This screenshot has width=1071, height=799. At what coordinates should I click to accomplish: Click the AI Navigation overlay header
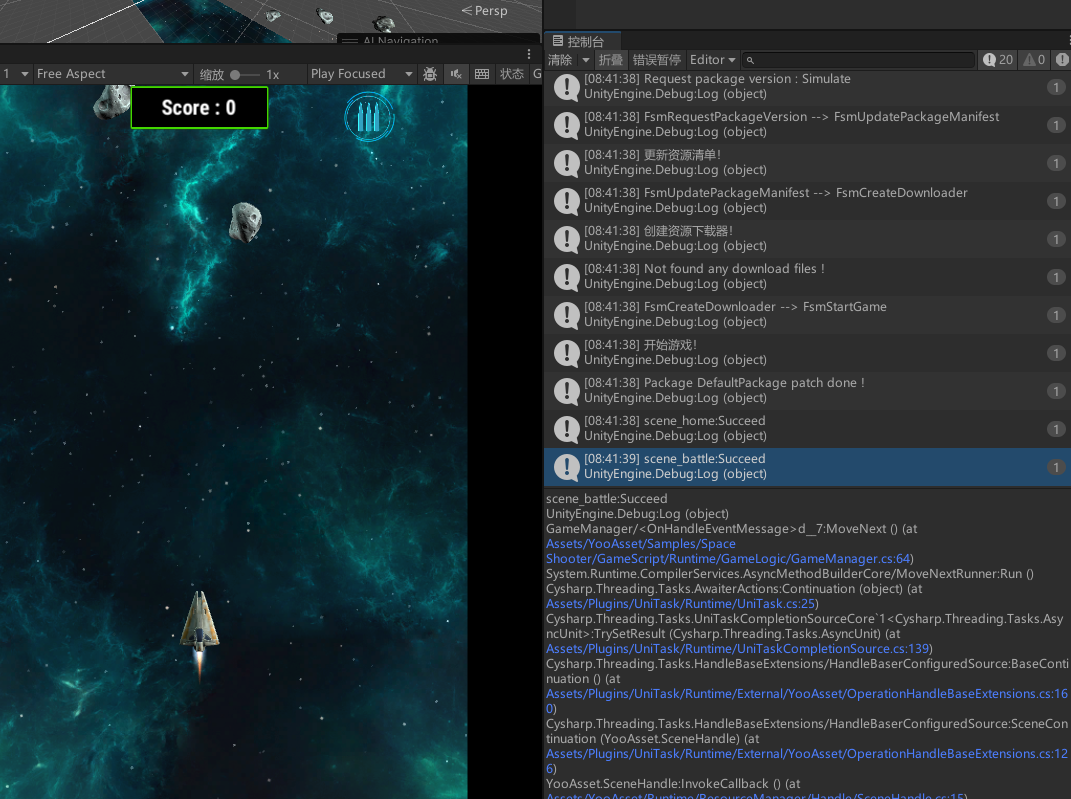(439, 40)
